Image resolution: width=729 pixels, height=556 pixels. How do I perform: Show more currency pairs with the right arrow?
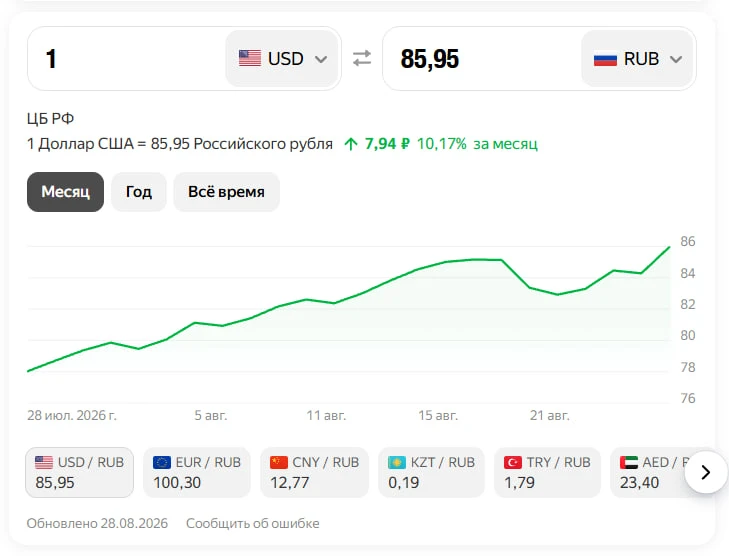[x=706, y=472]
